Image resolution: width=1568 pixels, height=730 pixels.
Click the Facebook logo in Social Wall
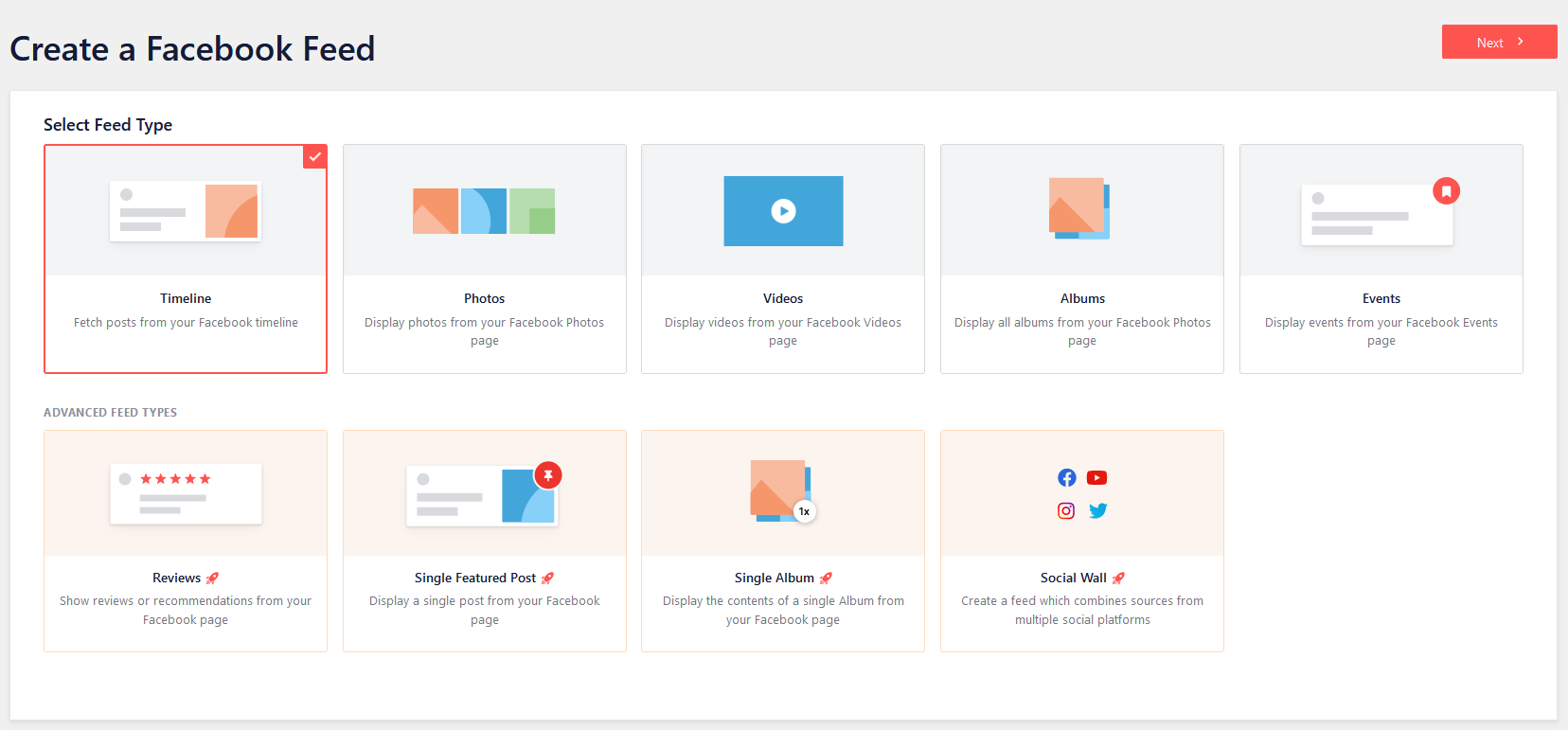(x=1067, y=478)
